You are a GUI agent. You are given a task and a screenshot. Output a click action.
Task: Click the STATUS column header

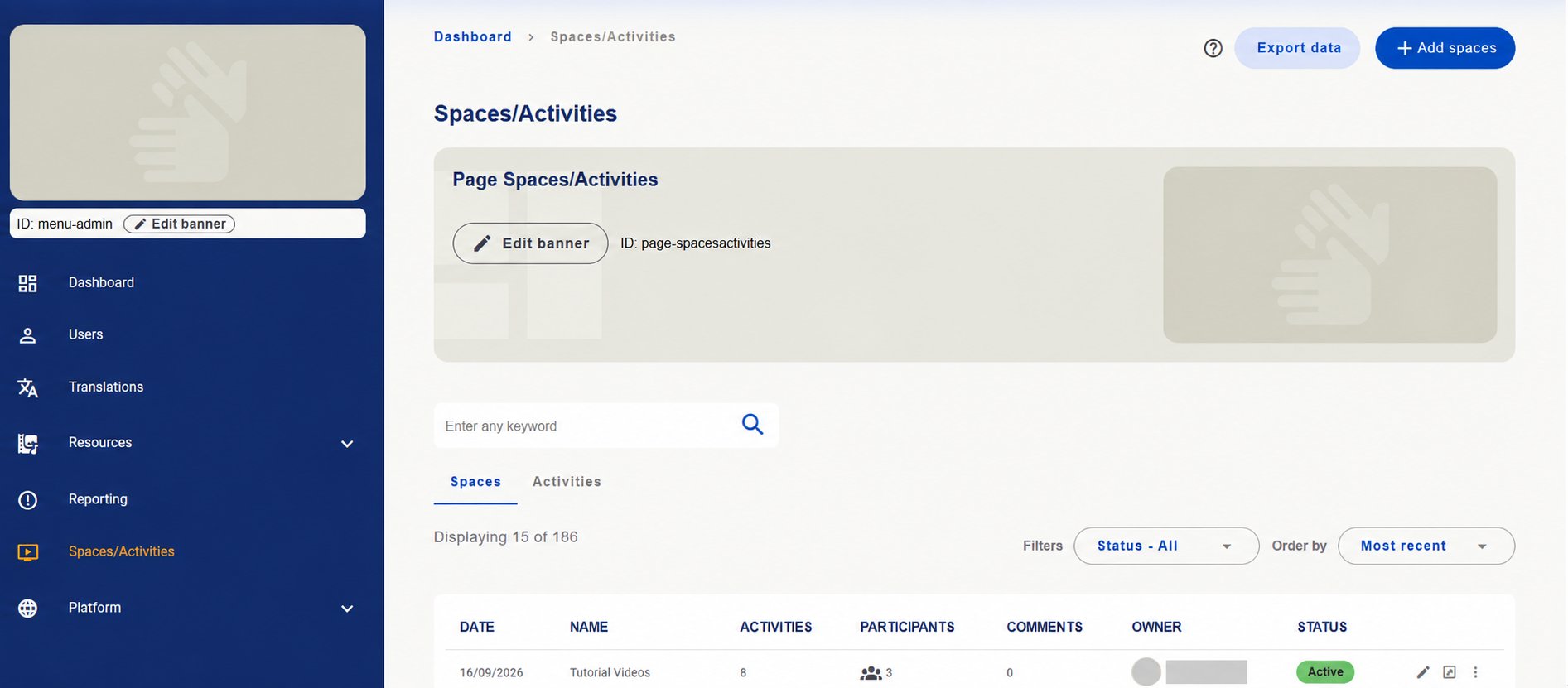(x=1322, y=627)
